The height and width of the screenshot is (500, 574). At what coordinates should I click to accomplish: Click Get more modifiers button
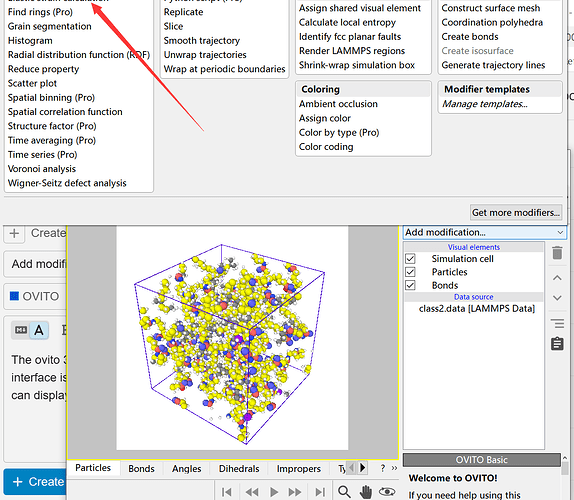point(516,212)
